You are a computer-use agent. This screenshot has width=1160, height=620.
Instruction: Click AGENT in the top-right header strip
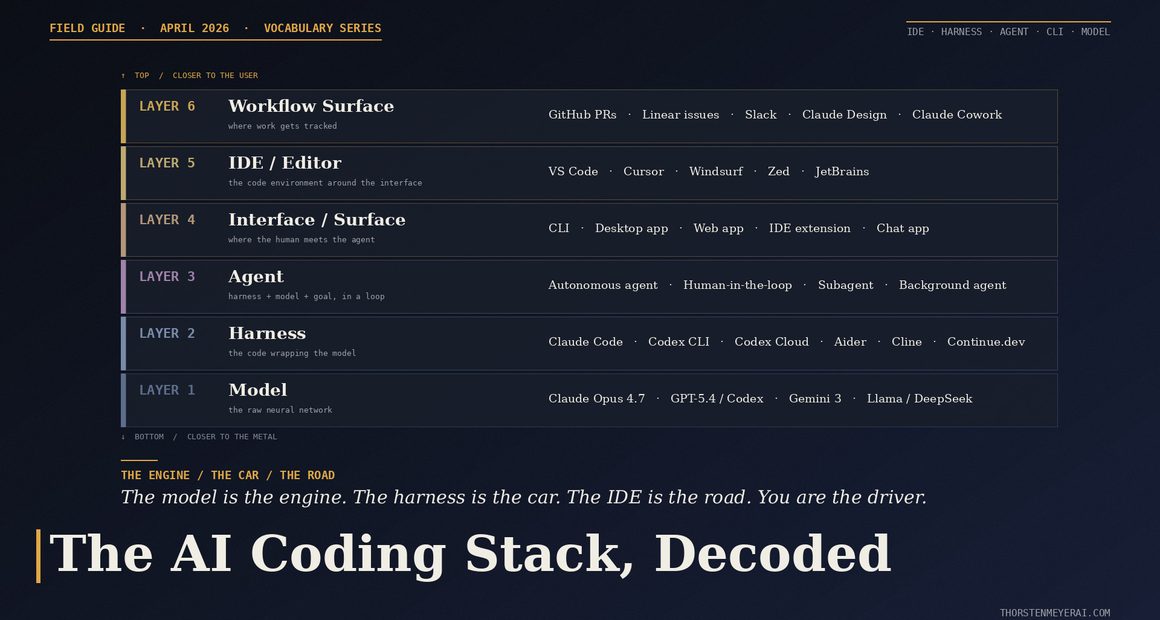click(x=1014, y=32)
